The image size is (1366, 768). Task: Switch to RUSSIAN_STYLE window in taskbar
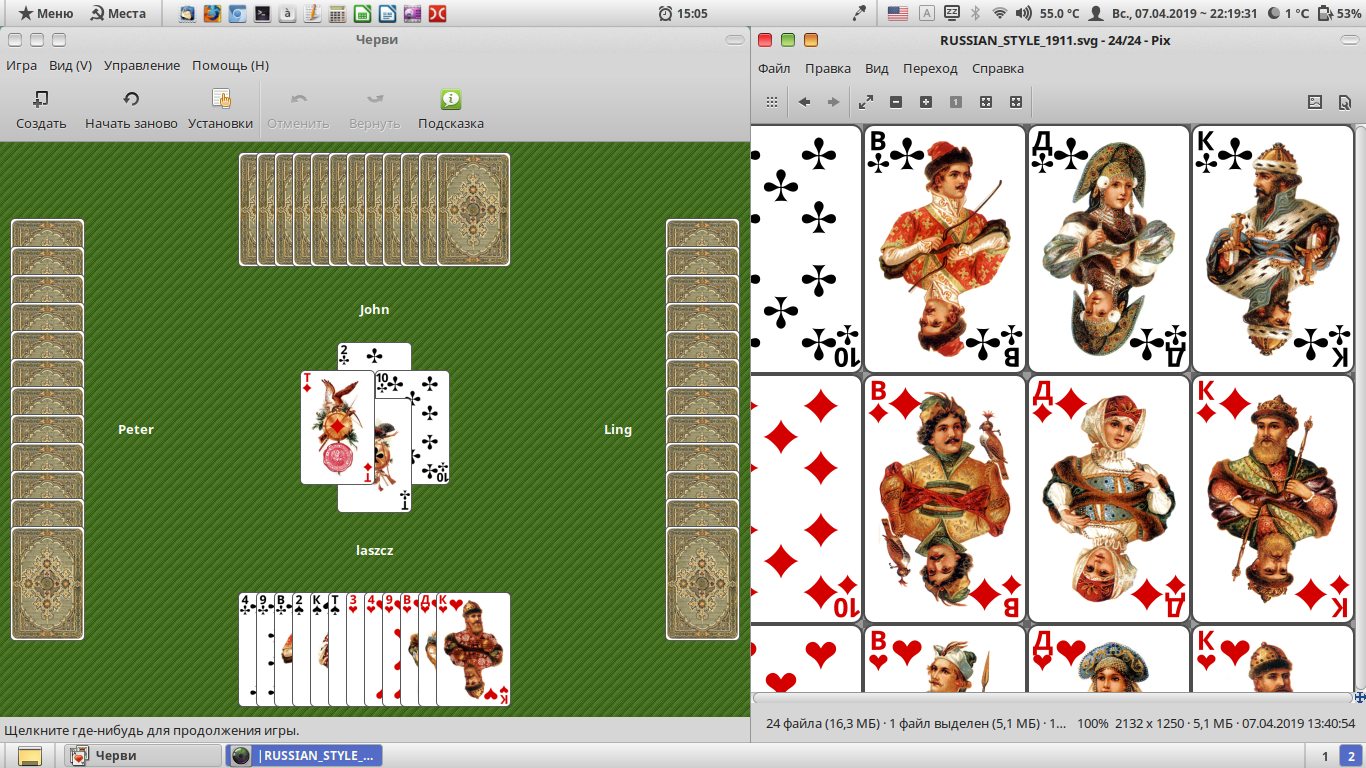304,755
